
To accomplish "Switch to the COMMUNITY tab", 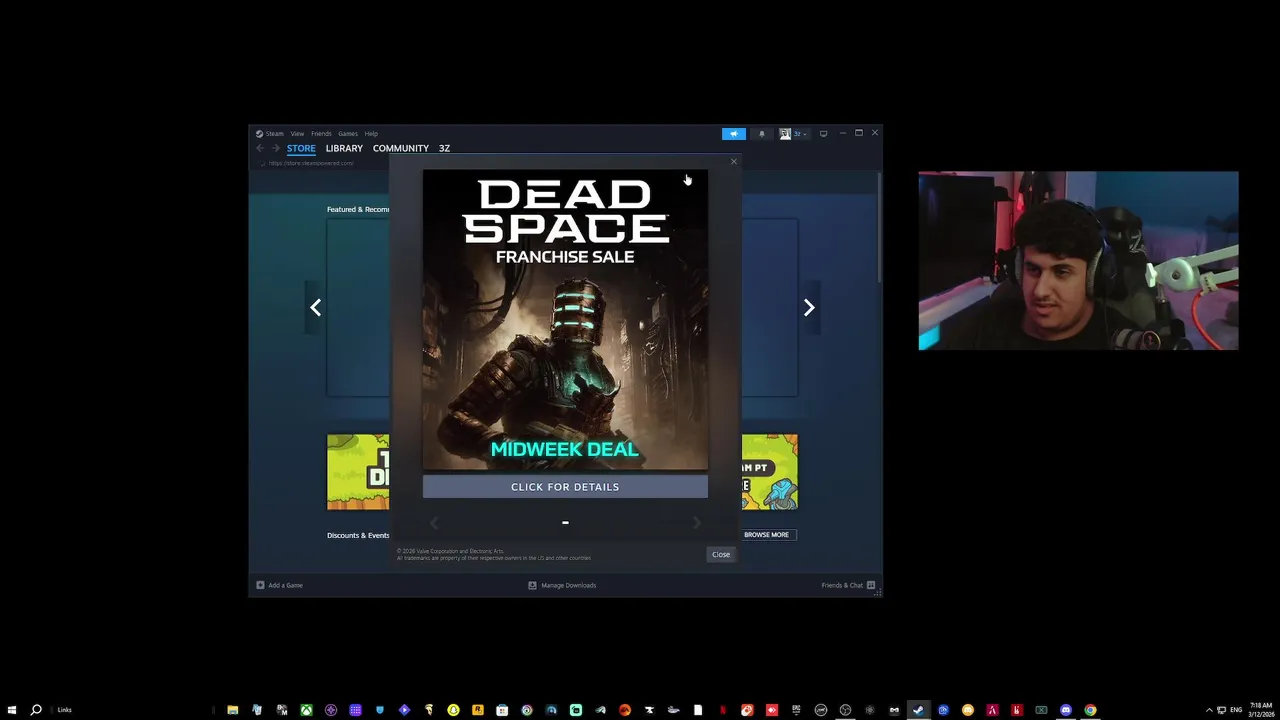I will [x=400, y=148].
